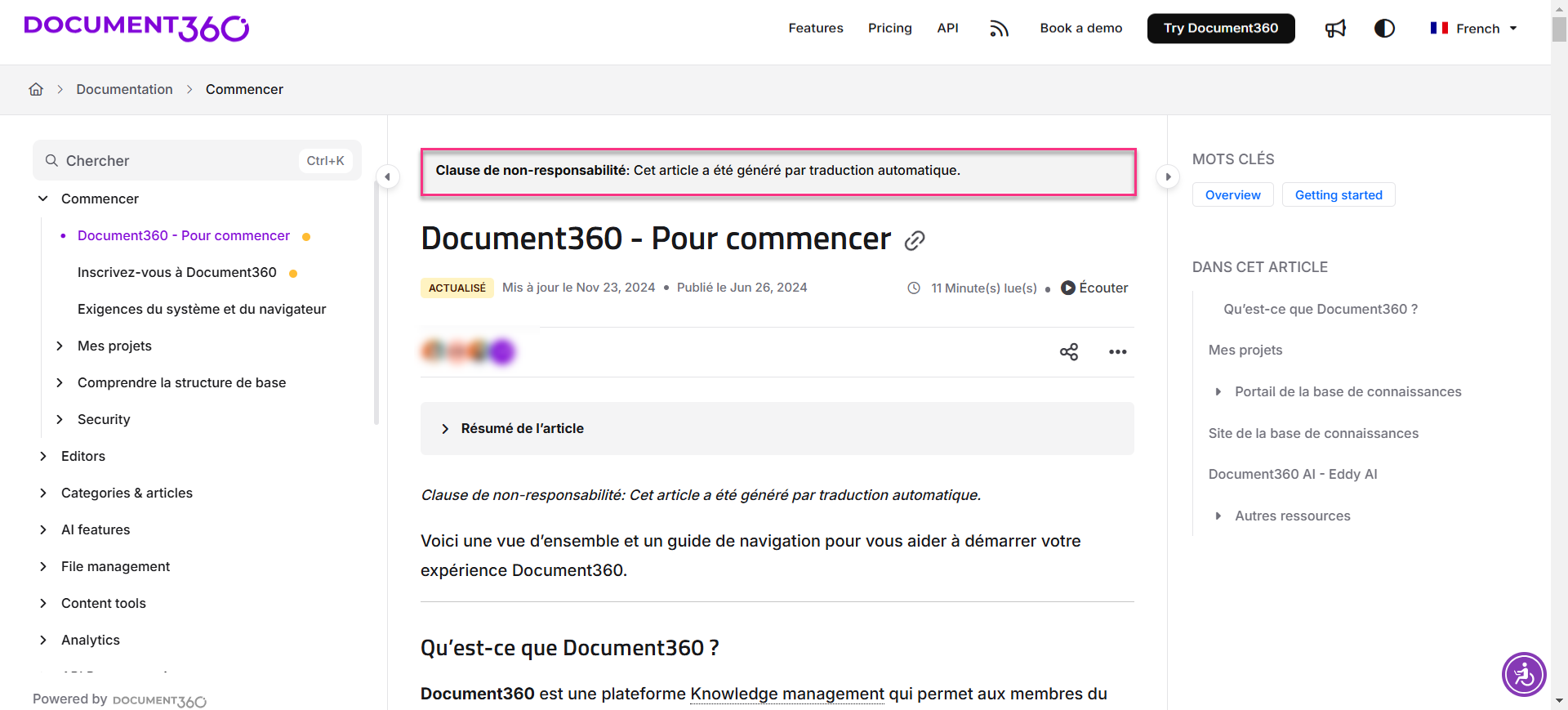The image size is (1568, 710).
Task: Open API menu item
Action: pyautogui.click(x=947, y=28)
